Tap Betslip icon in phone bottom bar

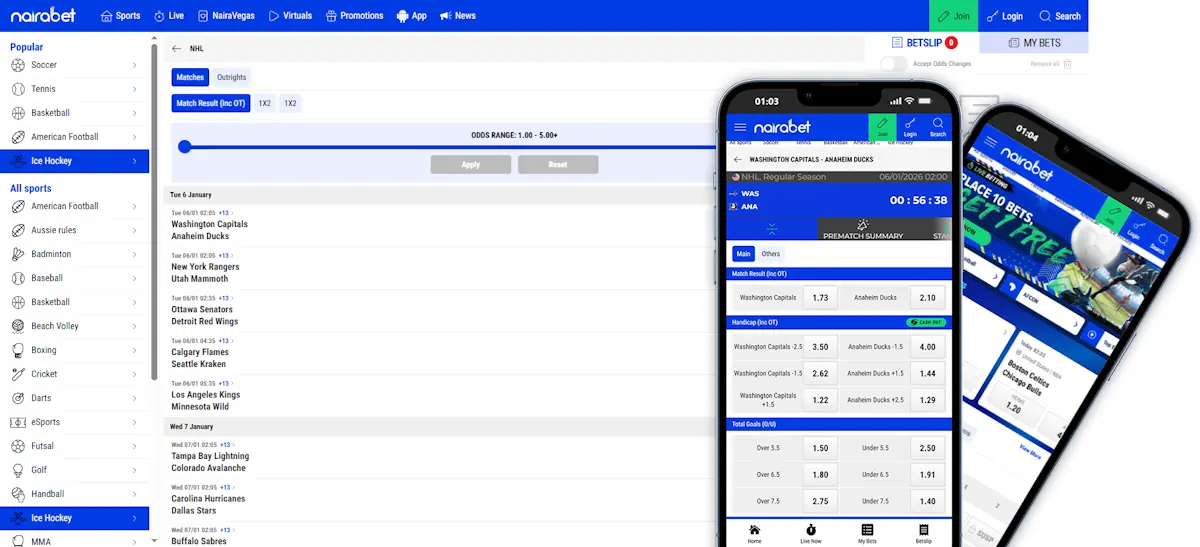coord(923,530)
